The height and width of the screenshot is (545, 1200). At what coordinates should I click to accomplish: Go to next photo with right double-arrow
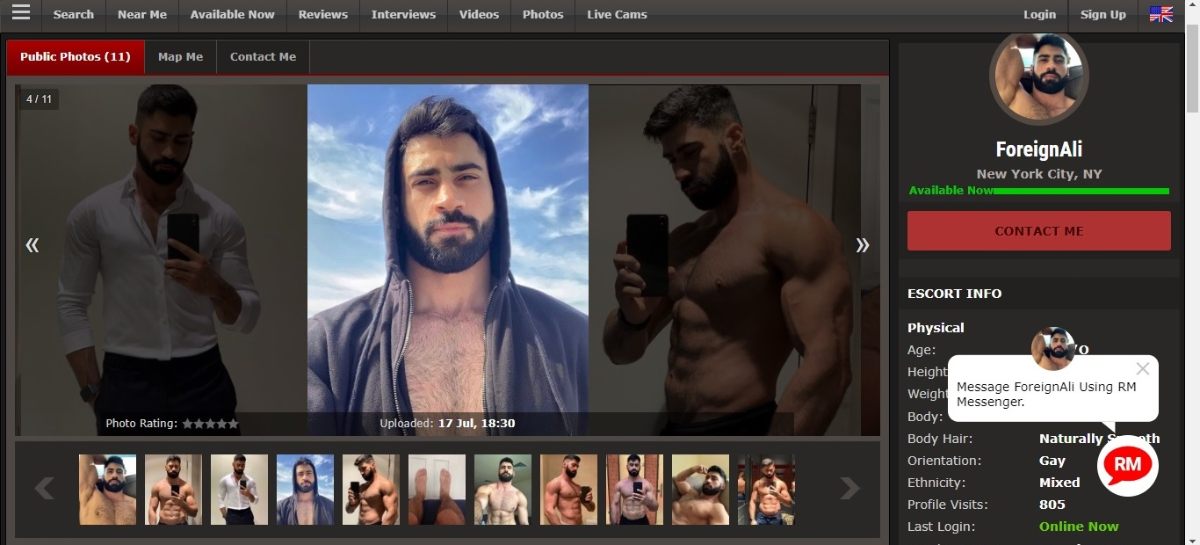point(863,244)
